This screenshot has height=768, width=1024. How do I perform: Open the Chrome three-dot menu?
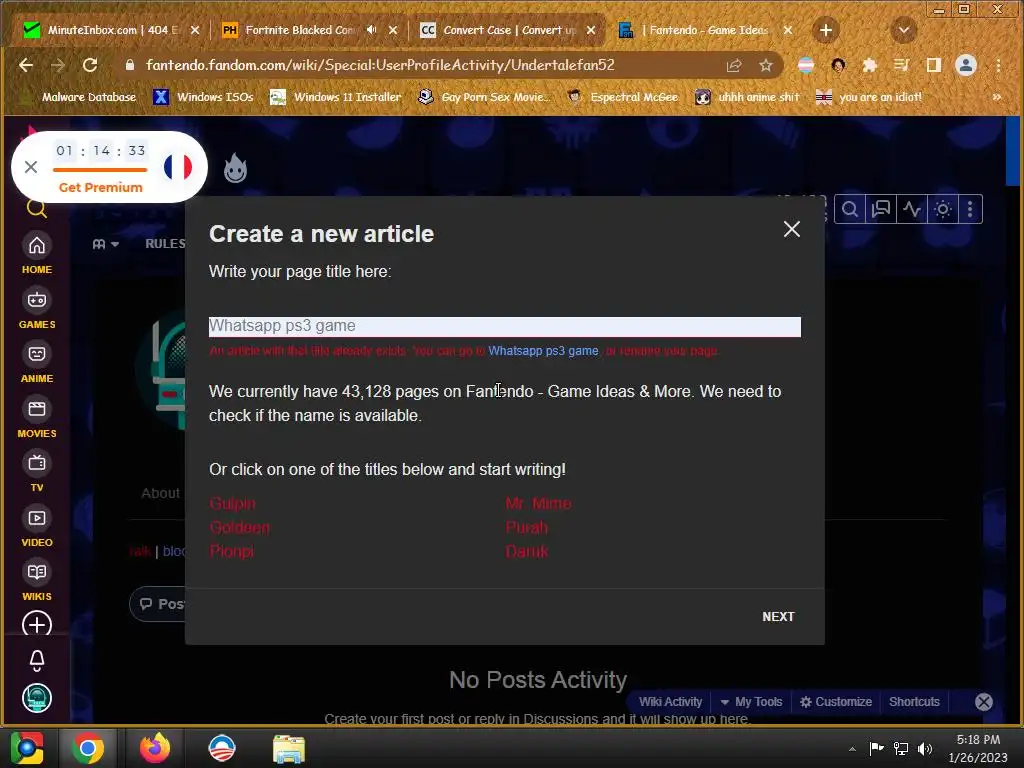point(998,65)
